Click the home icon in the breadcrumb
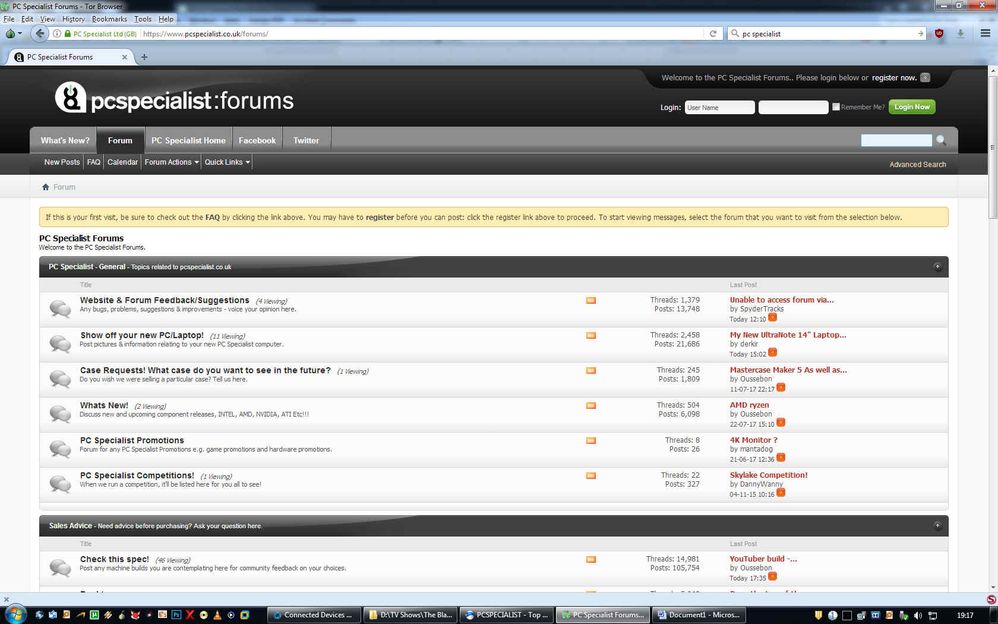The height and width of the screenshot is (624, 998). coord(45,187)
